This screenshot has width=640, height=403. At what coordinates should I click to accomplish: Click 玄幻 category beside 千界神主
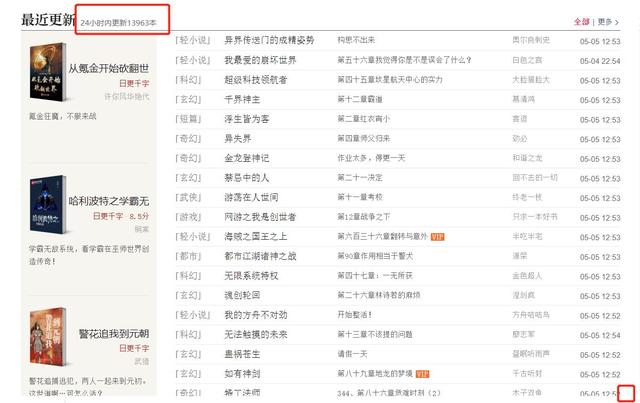(188, 99)
